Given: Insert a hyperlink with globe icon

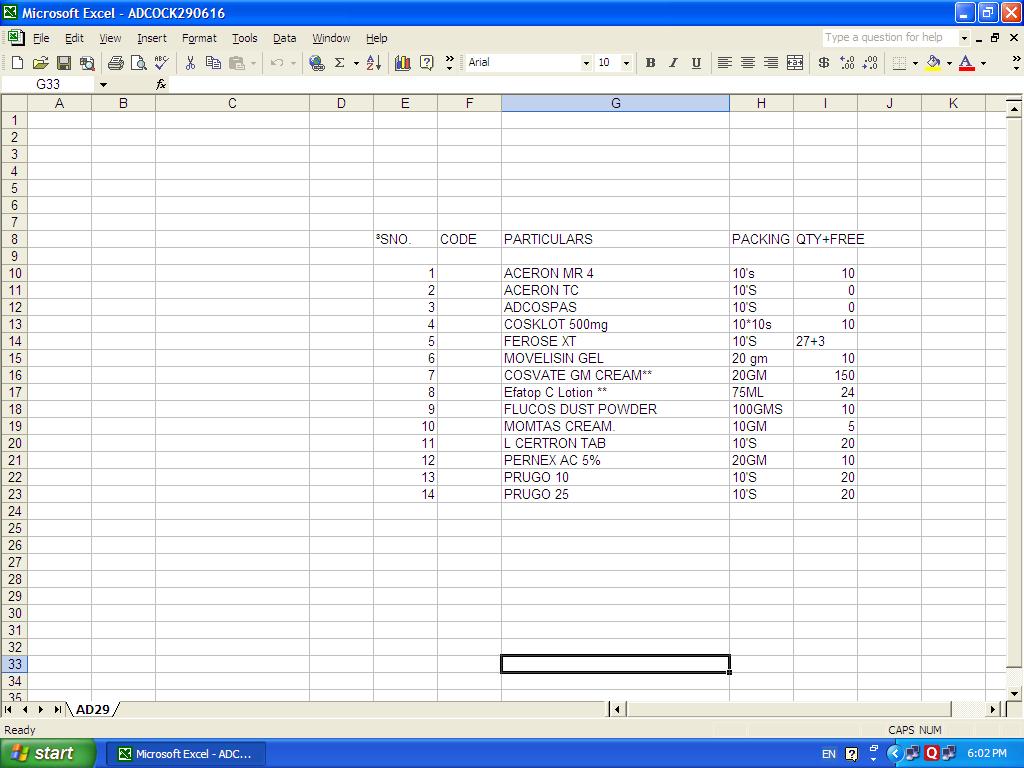Looking at the screenshot, I should 317,63.
